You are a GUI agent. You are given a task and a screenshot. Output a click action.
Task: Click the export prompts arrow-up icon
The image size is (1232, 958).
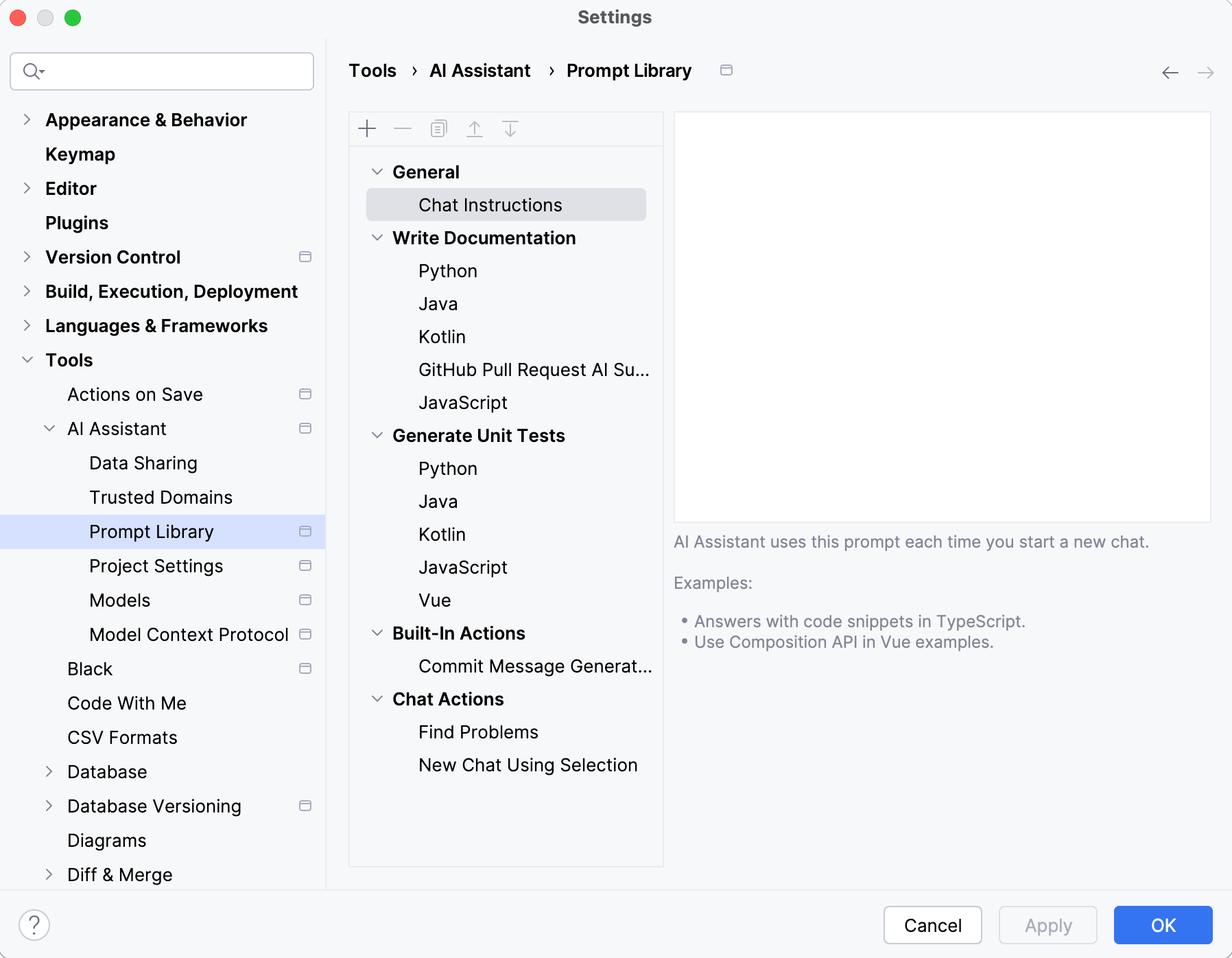click(x=475, y=129)
